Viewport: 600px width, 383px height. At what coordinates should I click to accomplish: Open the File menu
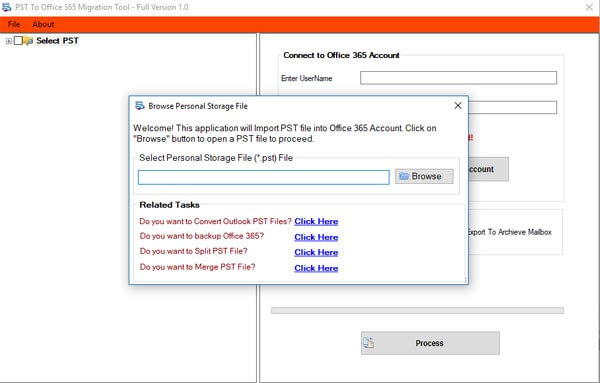click(14, 24)
